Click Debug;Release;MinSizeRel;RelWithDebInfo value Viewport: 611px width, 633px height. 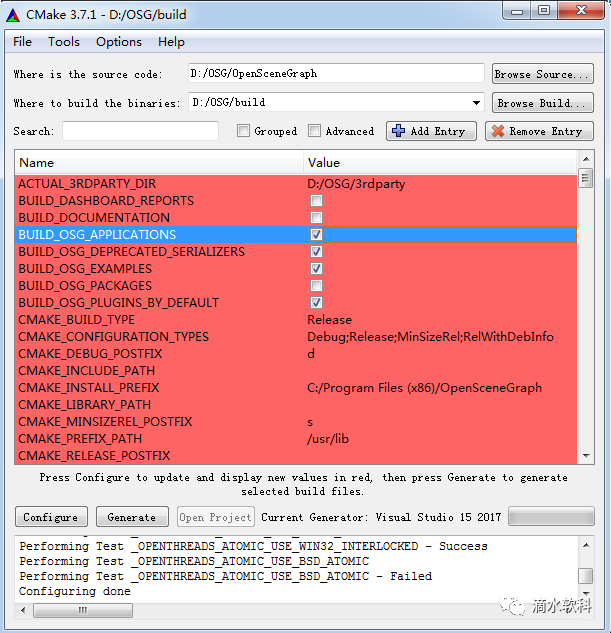pos(430,337)
